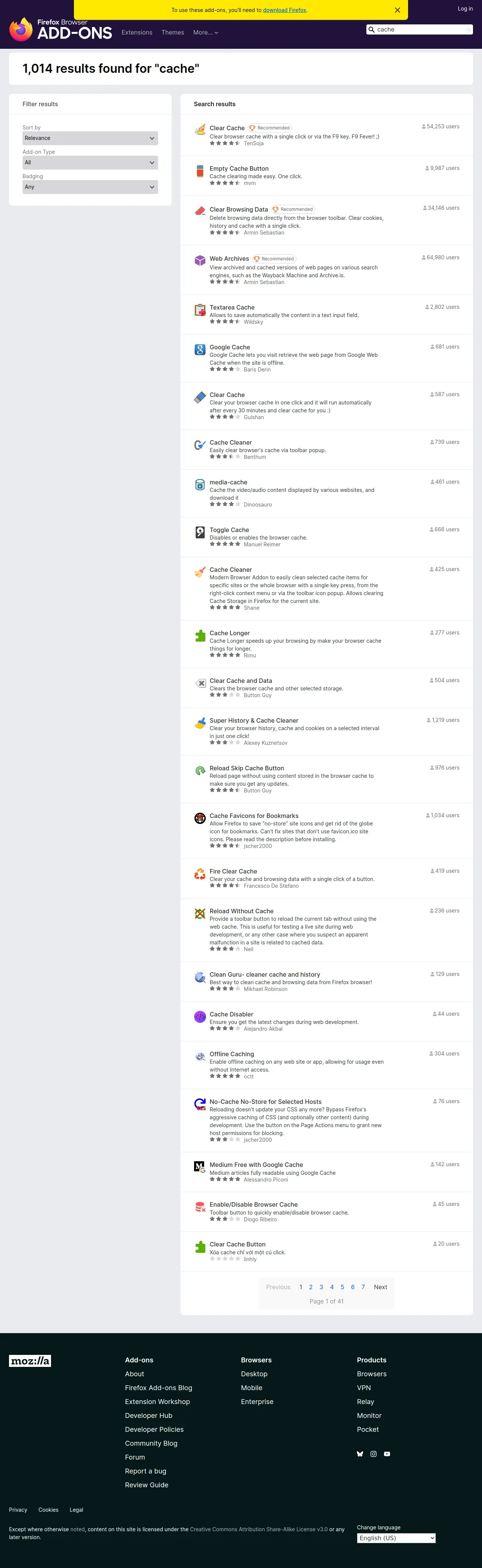Click the Web Archives purple cube icon
Screen dimensions: 482x1568
coord(200,260)
